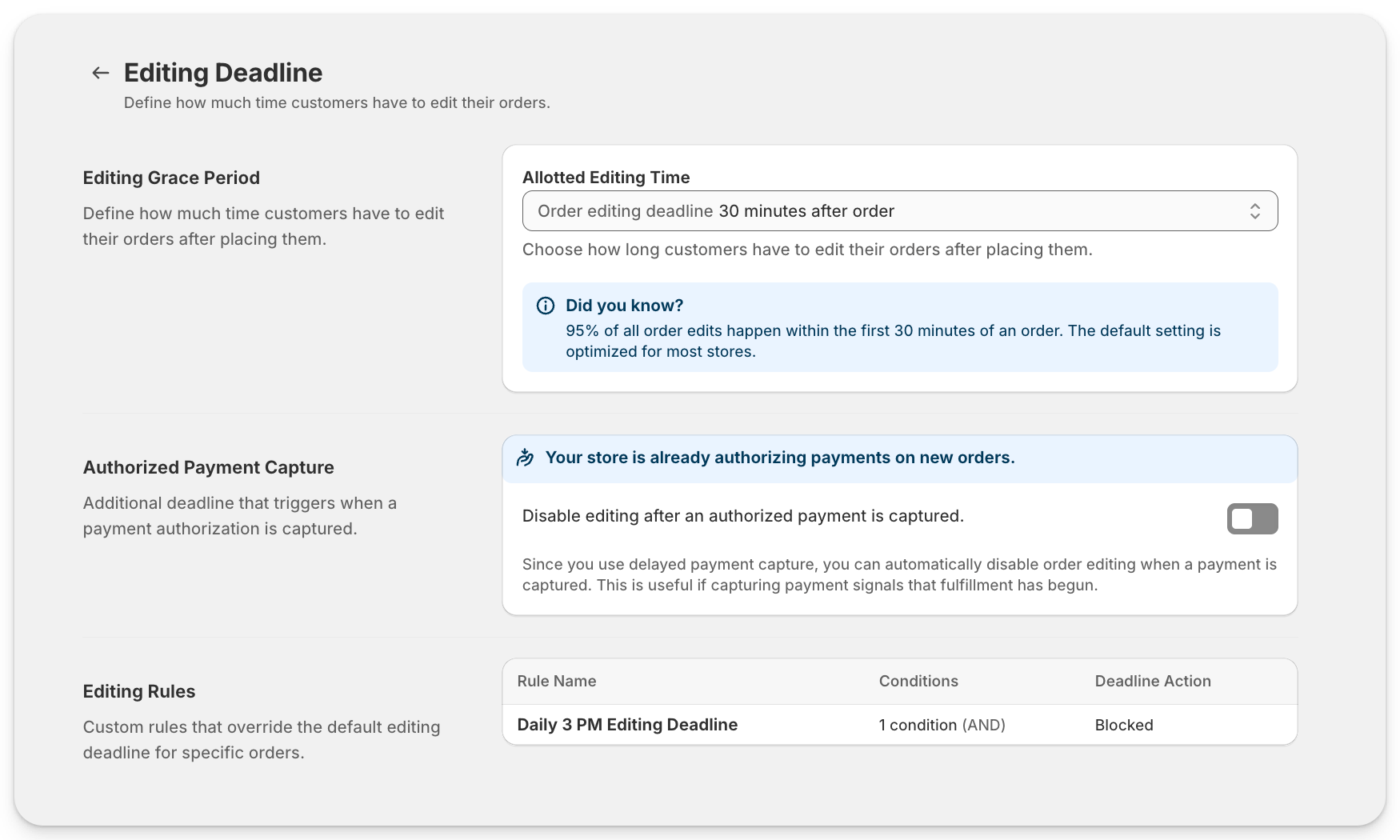Click the Rule Name column header

[557, 681]
